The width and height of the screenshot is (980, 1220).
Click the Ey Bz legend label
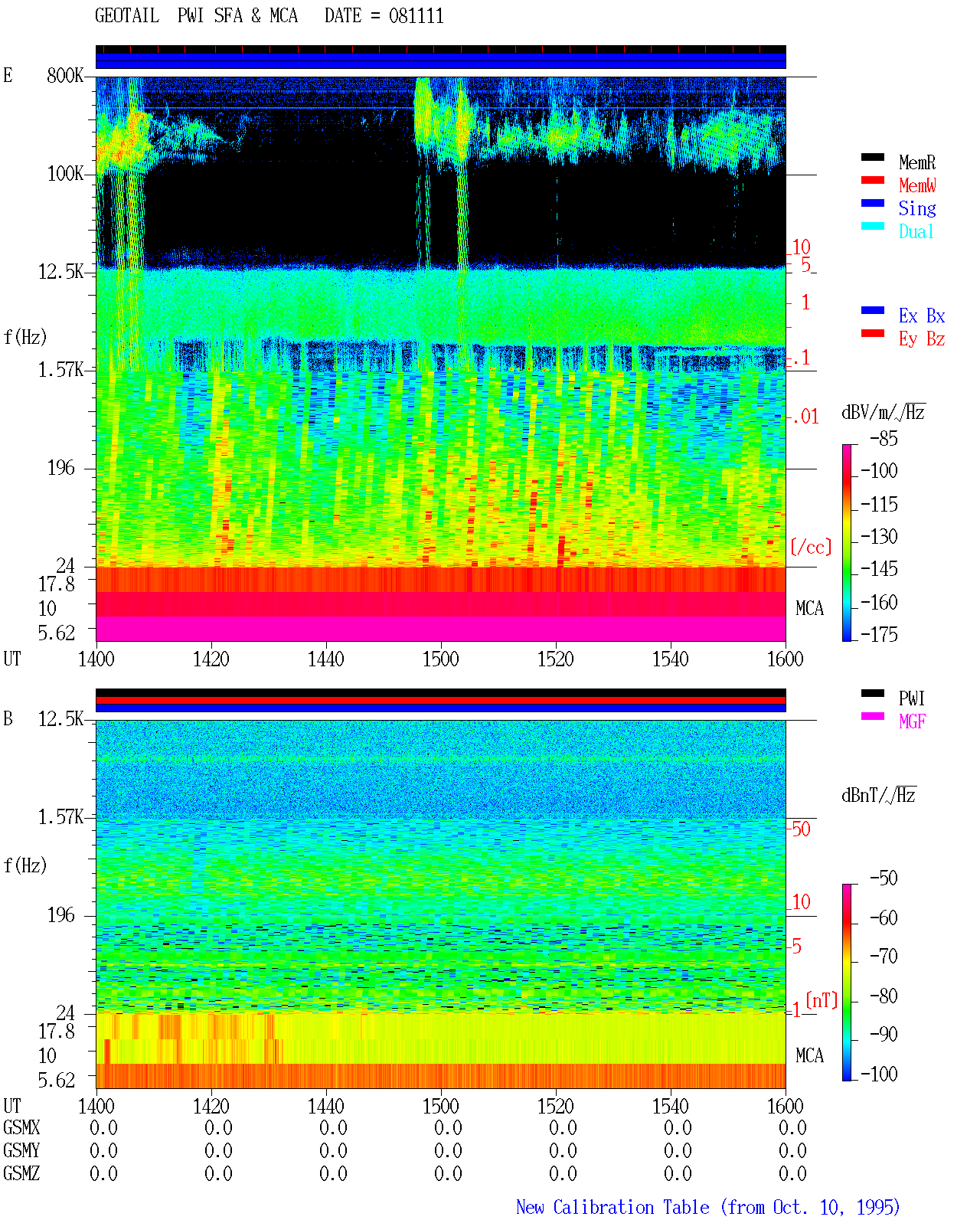[x=922, y=339]
